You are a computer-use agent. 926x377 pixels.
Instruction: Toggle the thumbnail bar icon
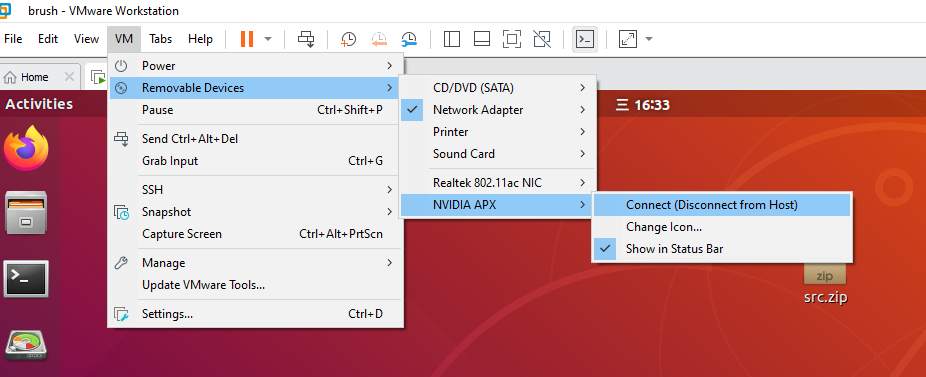point(482,39)
